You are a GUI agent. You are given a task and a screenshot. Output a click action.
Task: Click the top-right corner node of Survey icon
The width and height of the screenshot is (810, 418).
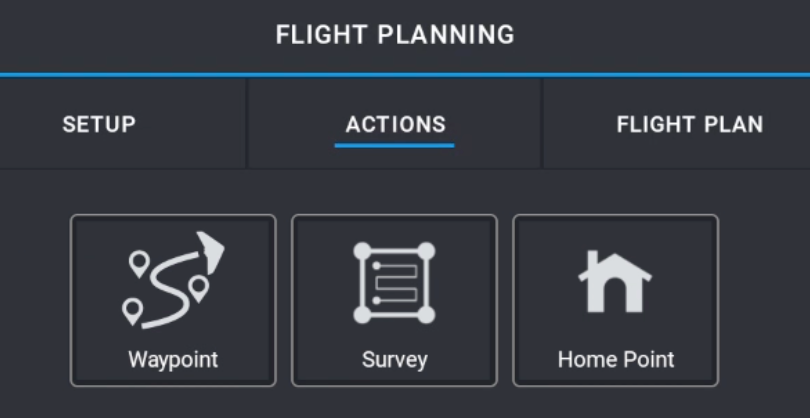tap(426, 251)
